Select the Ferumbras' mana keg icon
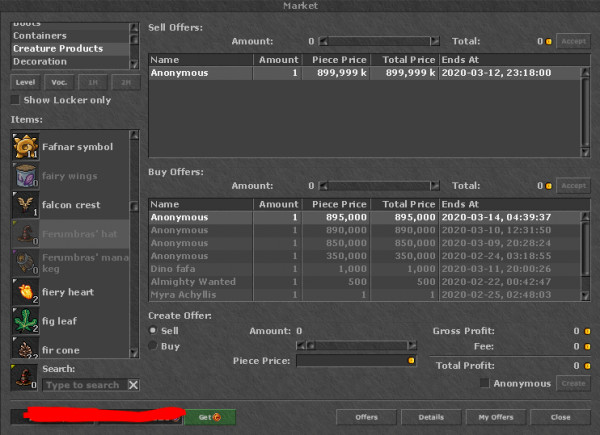Viewport: 600px width, 435px height. pyautogui.click(x=26, y=263)
